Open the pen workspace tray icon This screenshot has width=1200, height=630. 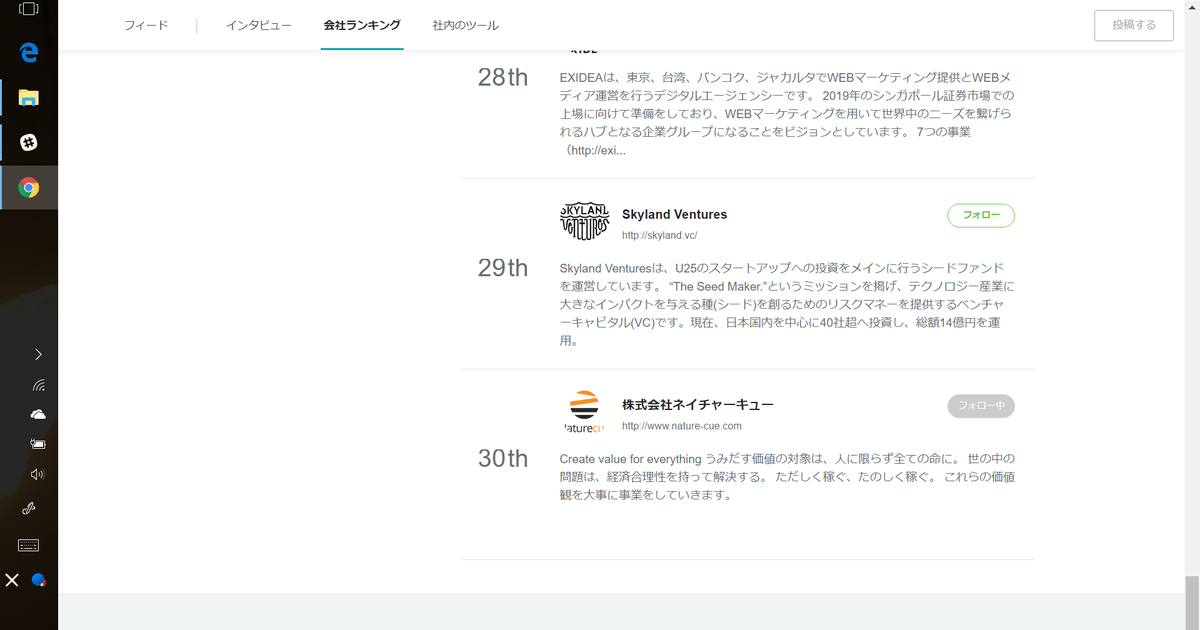click(29, 508)
